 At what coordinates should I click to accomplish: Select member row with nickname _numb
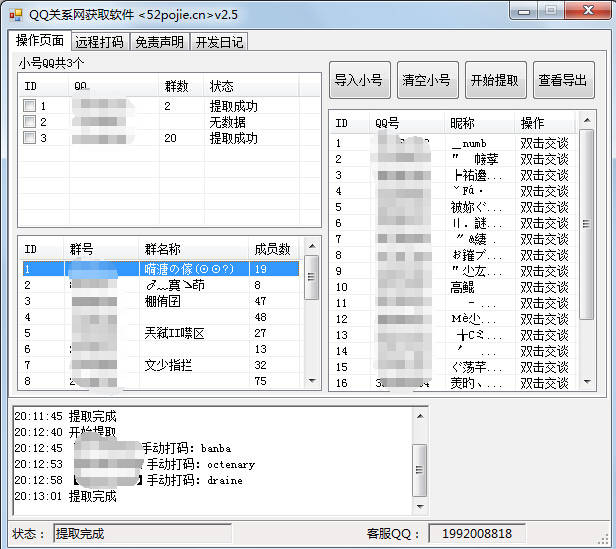[x=455, y=143]
